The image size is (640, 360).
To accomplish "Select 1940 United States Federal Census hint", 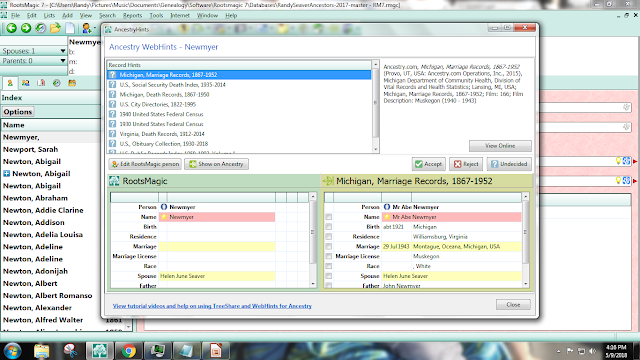I will pyautogui.click(x=161, y=114).
